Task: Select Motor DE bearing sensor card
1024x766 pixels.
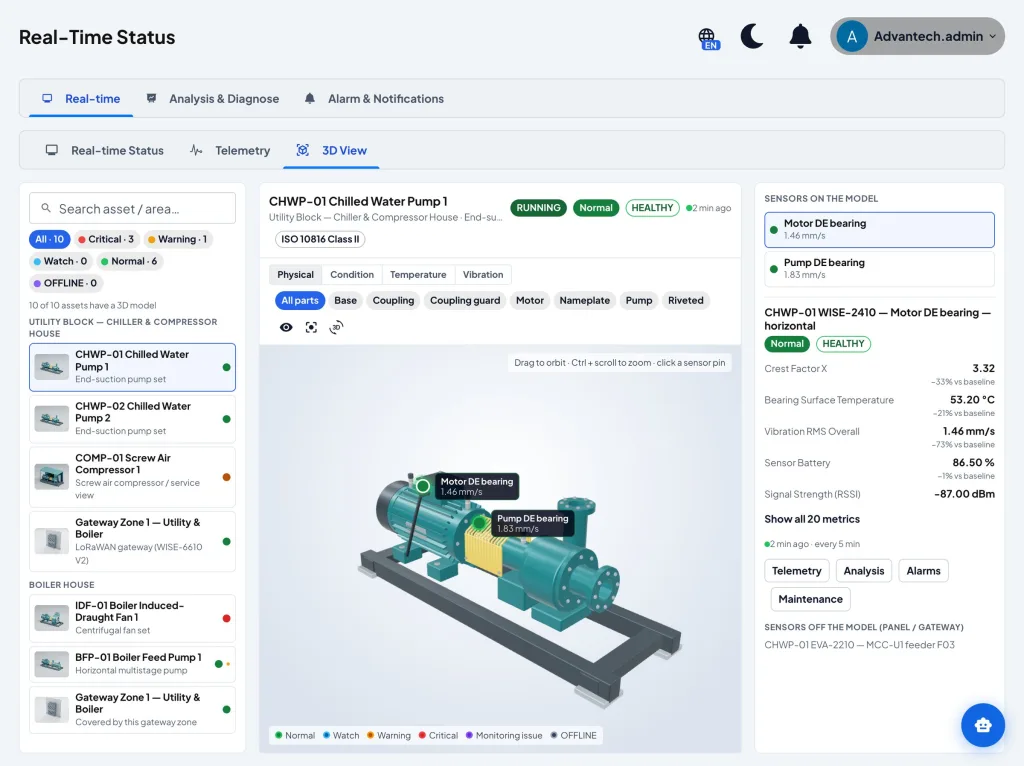Action: [x=879, y=229]
